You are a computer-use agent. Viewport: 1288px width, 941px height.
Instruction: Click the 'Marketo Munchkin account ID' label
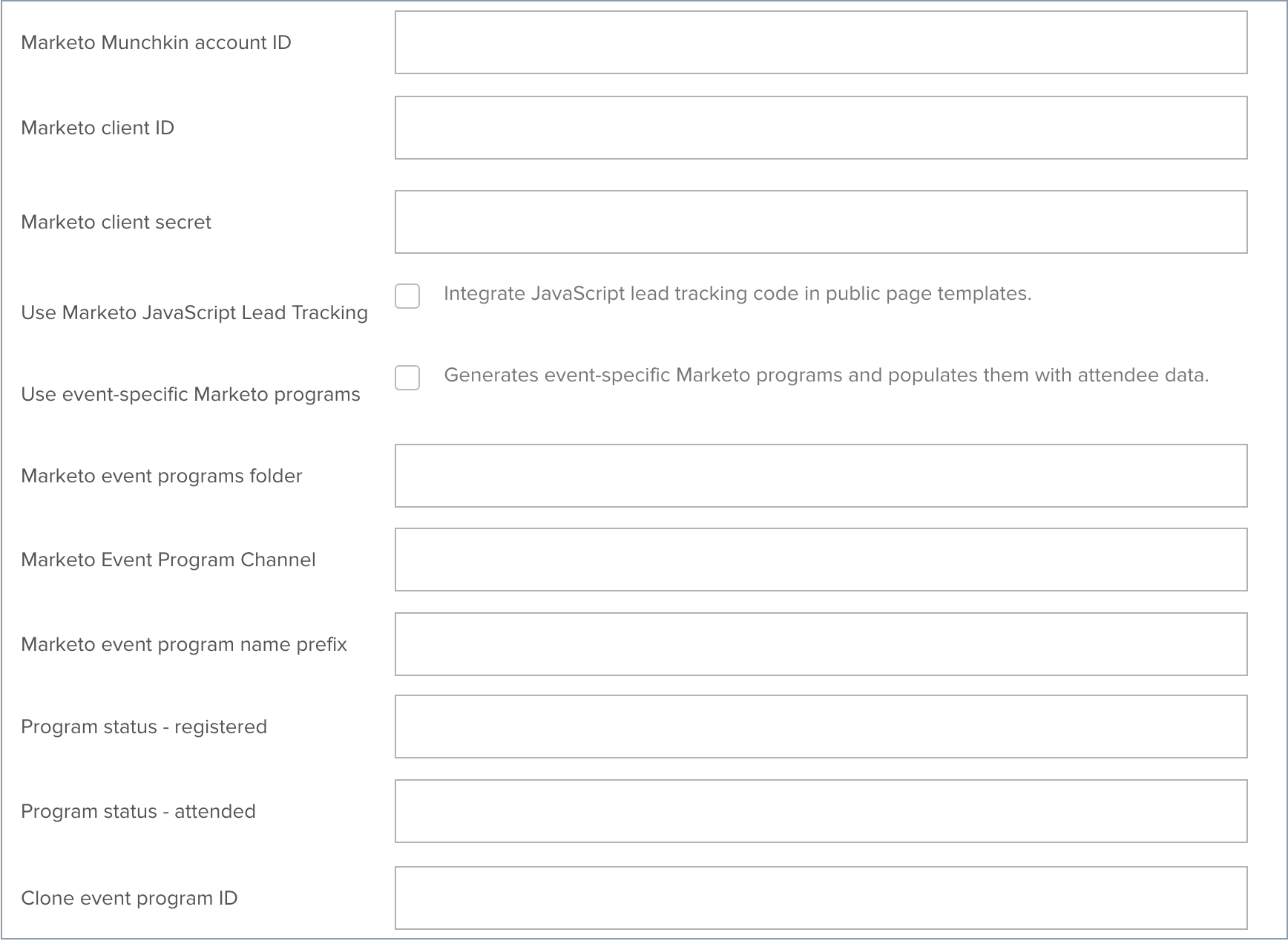pos(156,43)
